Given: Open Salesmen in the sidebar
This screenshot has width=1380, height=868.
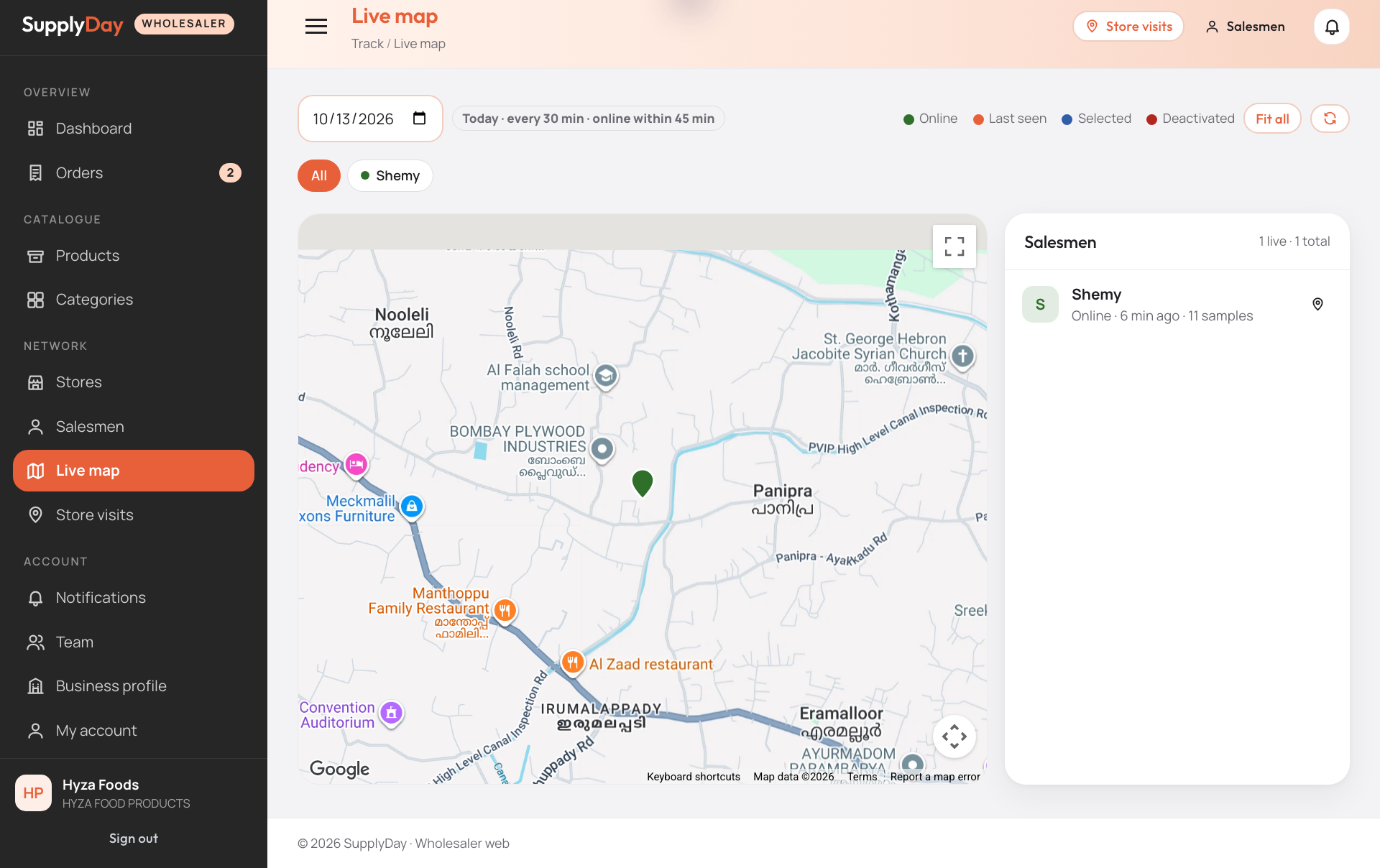Looking at the screenshot, I should click(x=134, y=427).
